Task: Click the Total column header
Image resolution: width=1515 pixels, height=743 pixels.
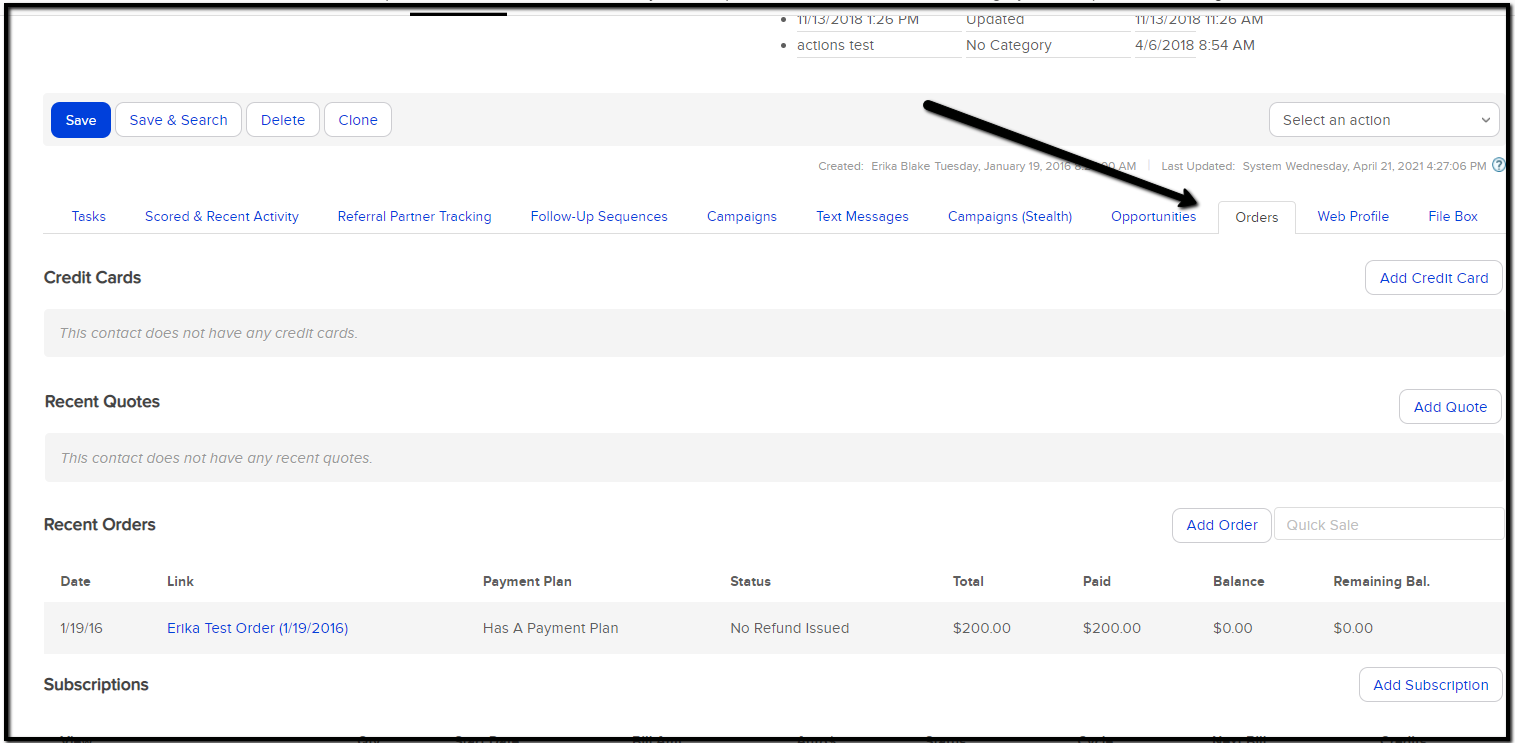Action: [969, 581]
